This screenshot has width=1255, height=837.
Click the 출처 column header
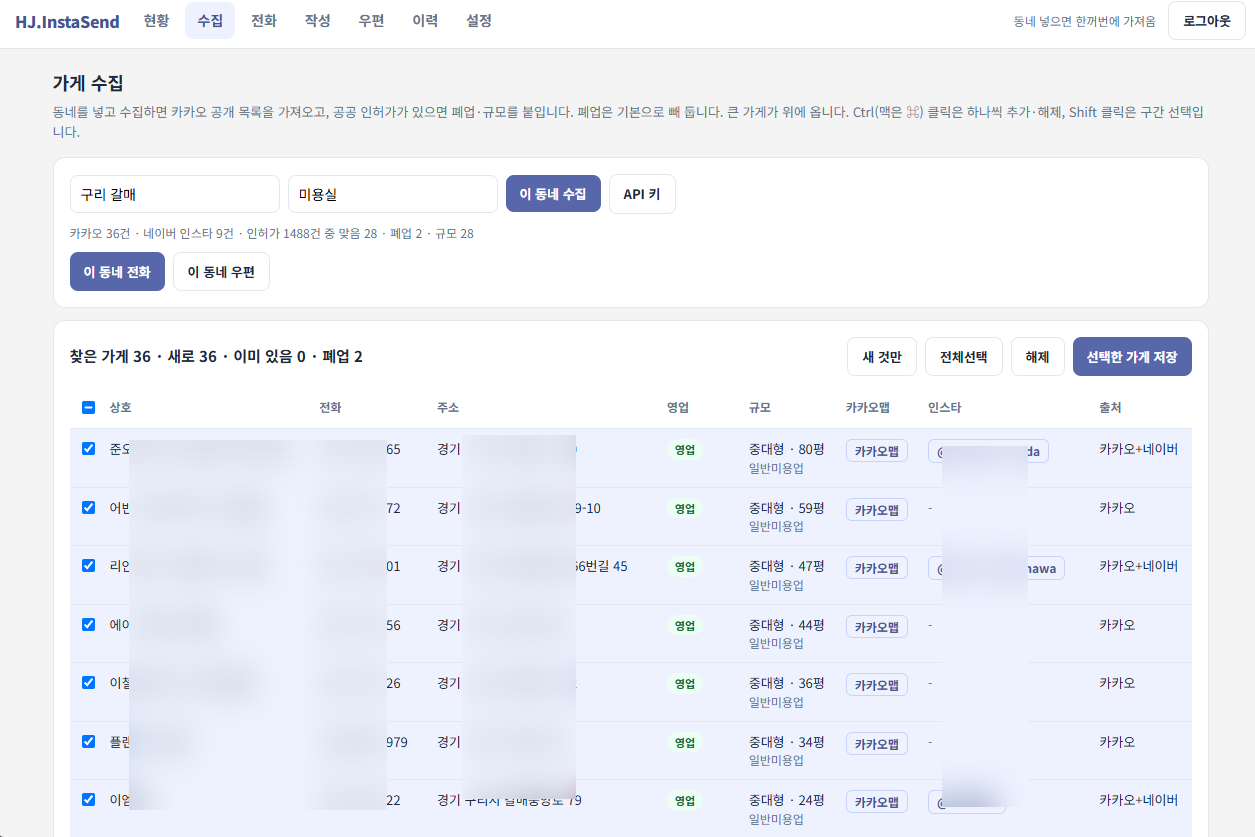tap(1110, 408)
